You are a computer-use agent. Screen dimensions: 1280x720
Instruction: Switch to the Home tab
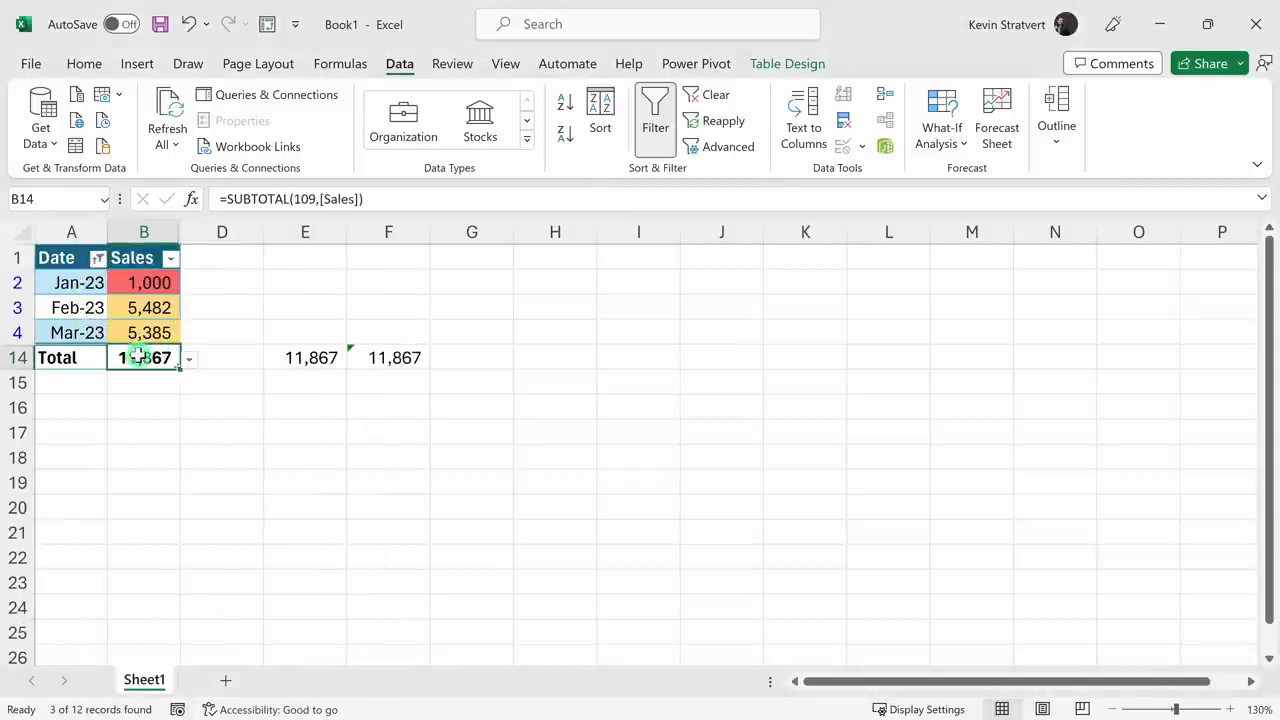(x=84, y=63)
